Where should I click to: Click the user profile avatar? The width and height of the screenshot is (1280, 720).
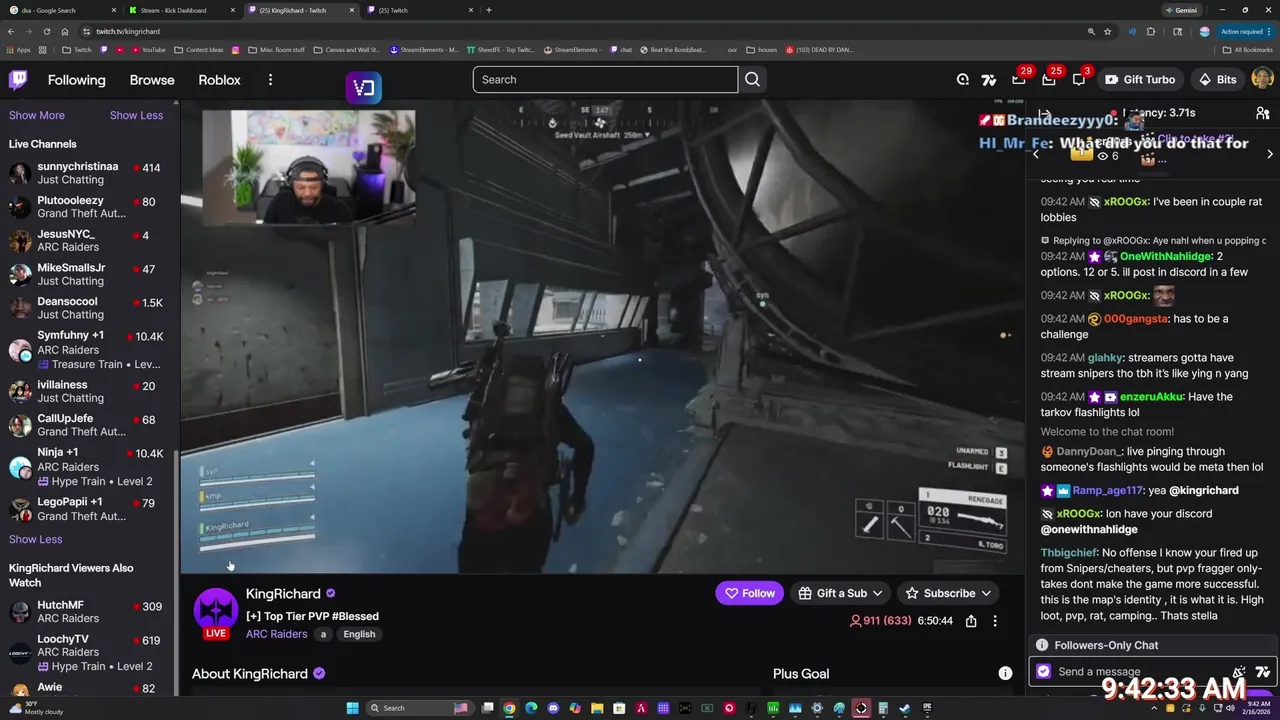click(1262, 79)
